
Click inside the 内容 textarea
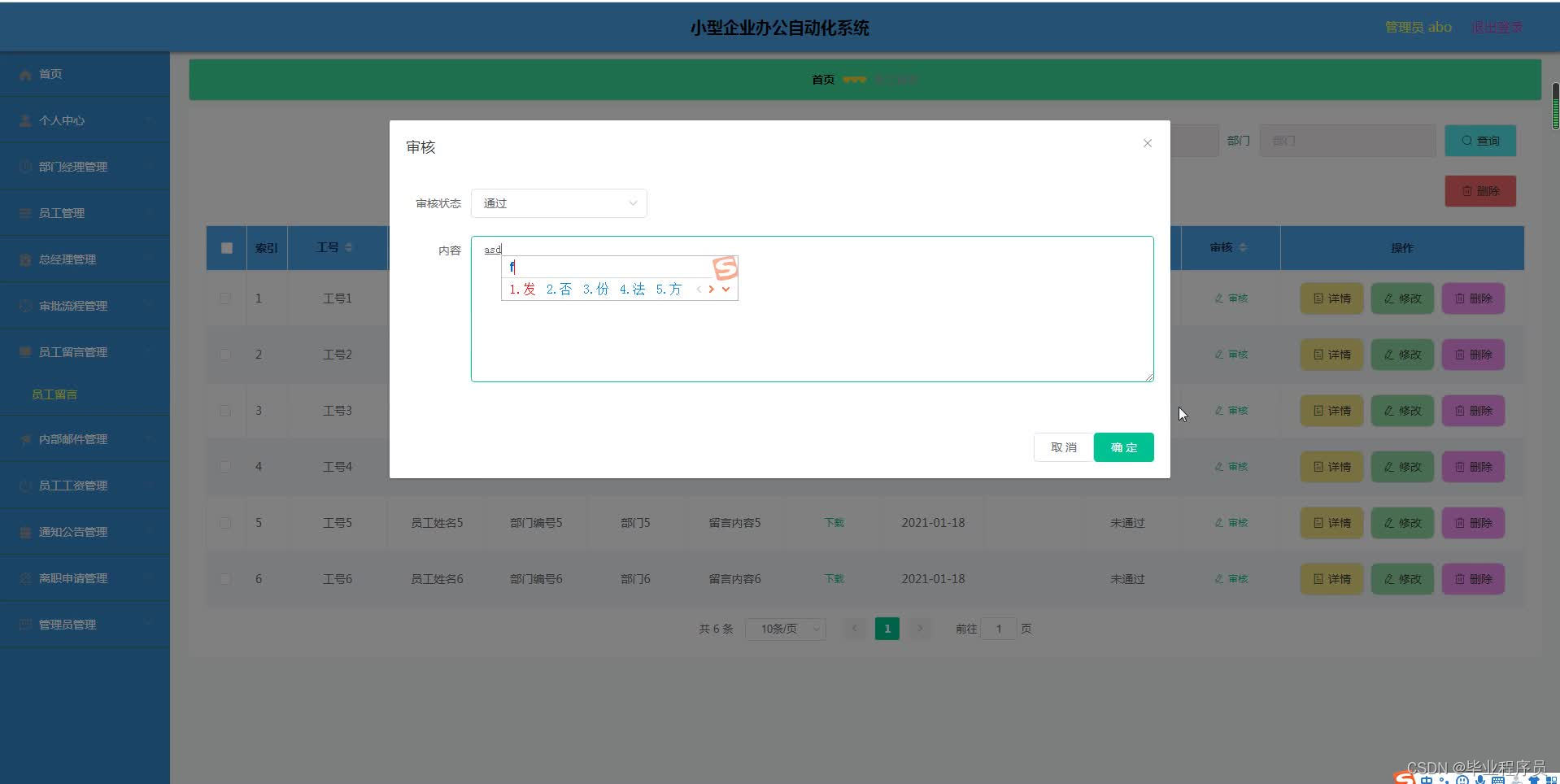[x=812, y=309]
